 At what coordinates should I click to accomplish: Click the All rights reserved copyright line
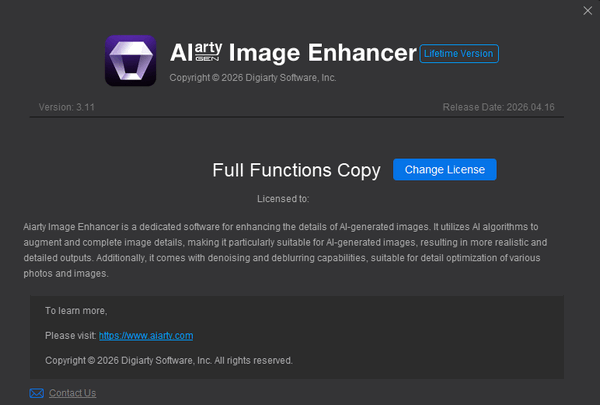pyautogui.click(x=169, y=360)
